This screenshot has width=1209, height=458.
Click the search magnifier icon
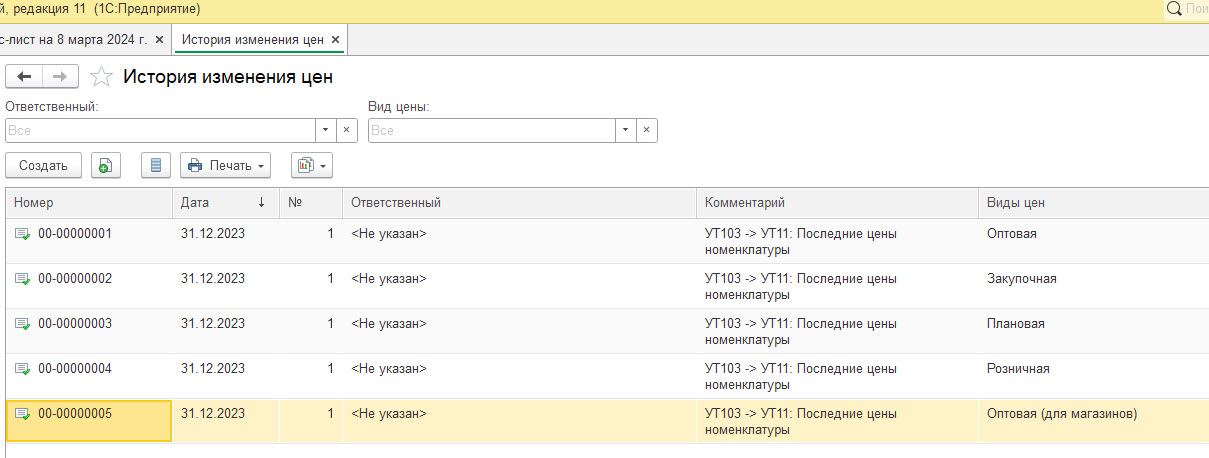click(x=1174, y=9)
